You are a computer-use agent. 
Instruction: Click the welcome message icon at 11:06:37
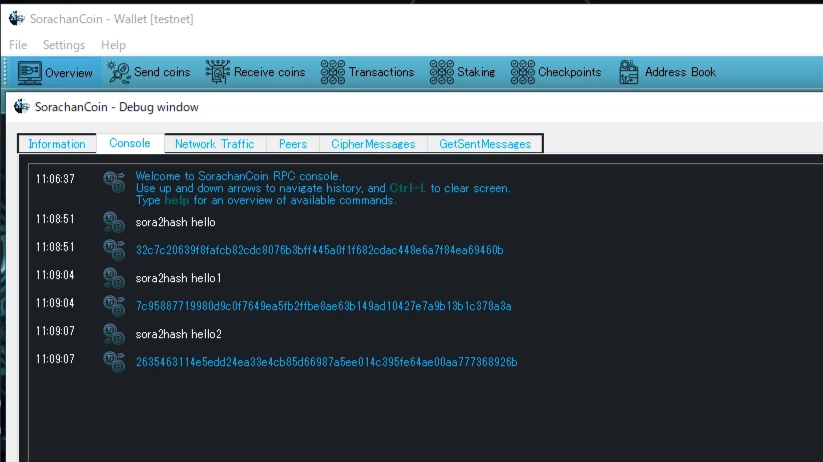click(x=114, y=182)
